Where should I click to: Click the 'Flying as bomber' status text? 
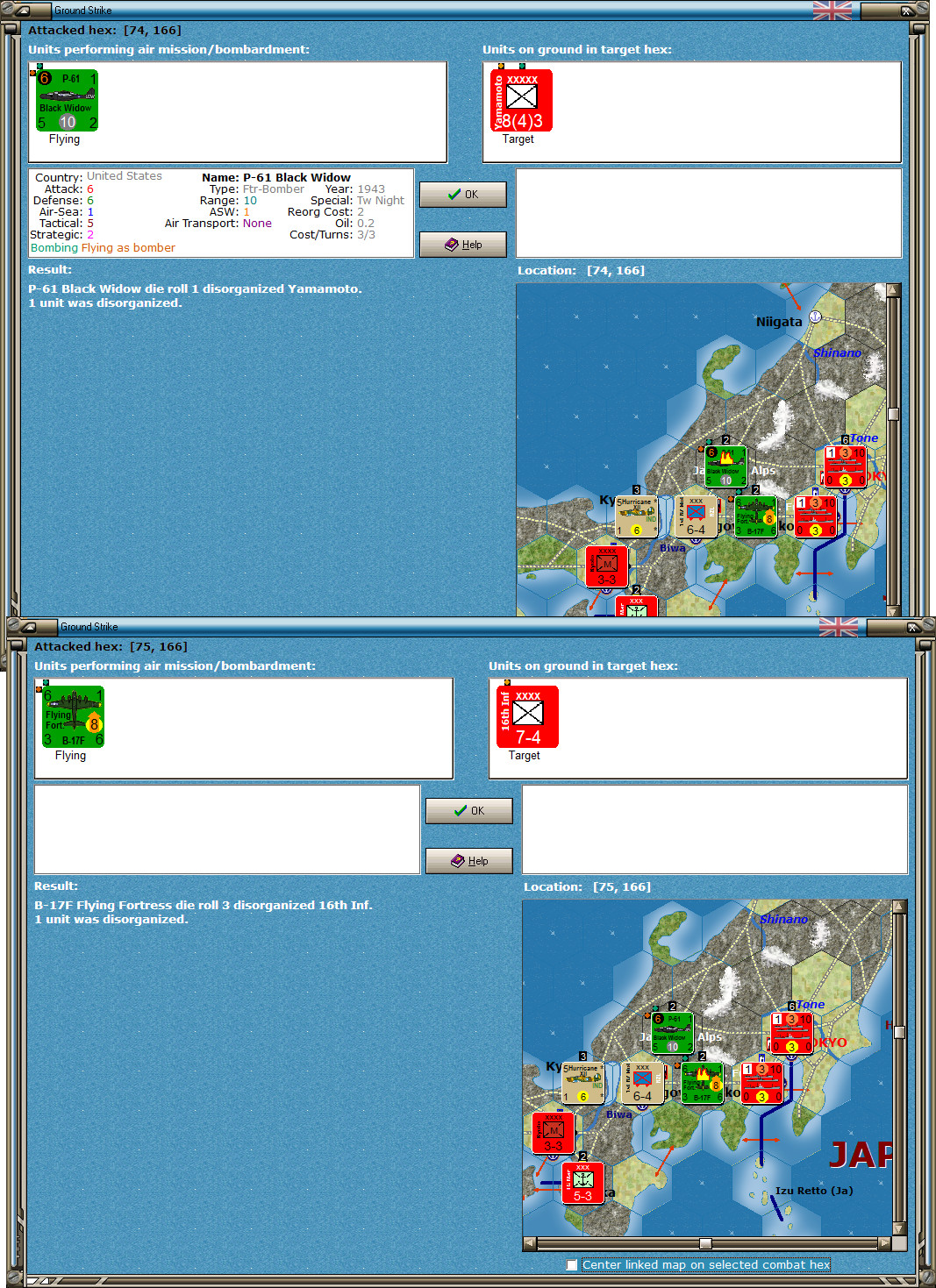128,248
